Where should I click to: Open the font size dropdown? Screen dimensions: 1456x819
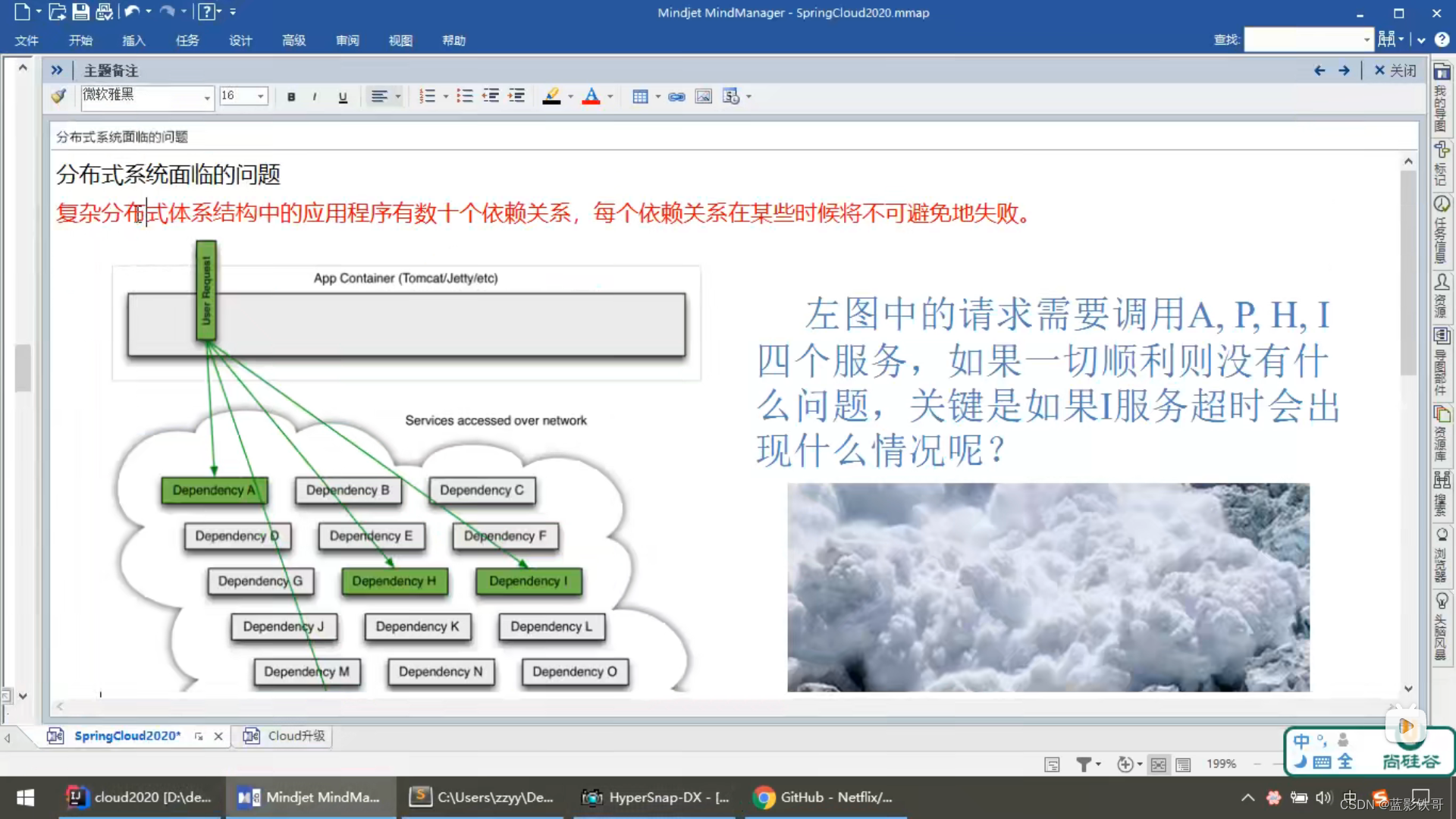[x=260, y=96]
